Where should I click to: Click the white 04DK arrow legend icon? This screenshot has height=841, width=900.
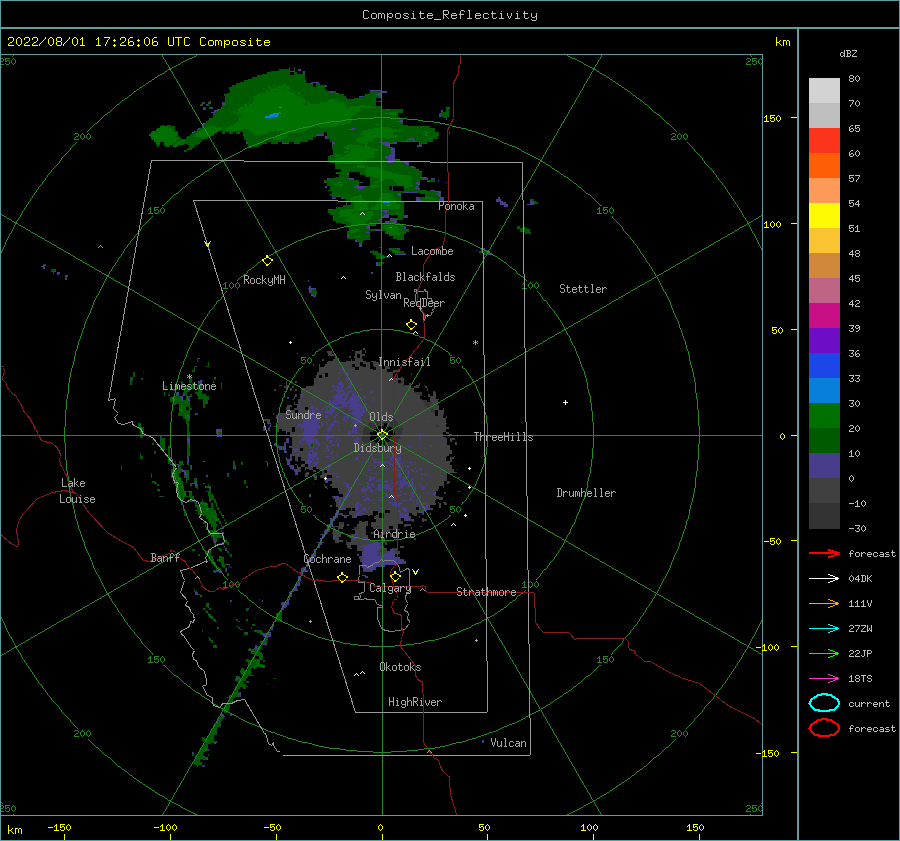(824, 579)
